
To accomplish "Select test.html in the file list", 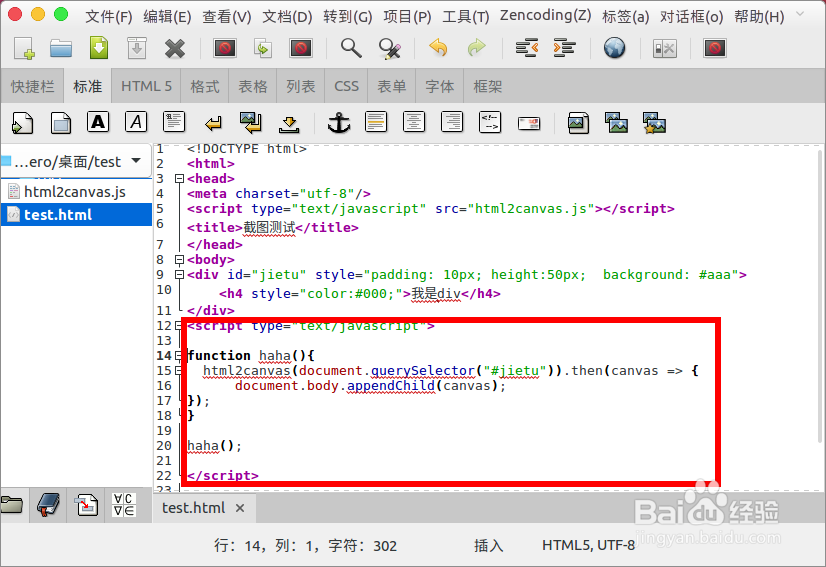I will (x=76, y=214).
